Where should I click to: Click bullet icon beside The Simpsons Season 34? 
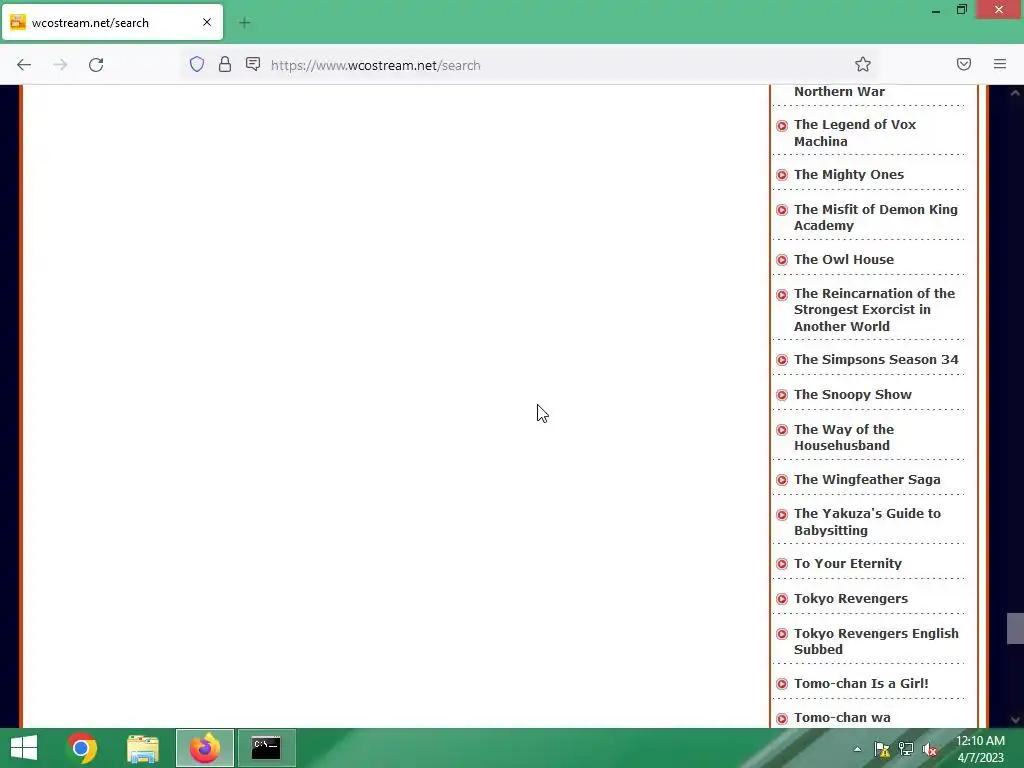click(x=782, y=360)
